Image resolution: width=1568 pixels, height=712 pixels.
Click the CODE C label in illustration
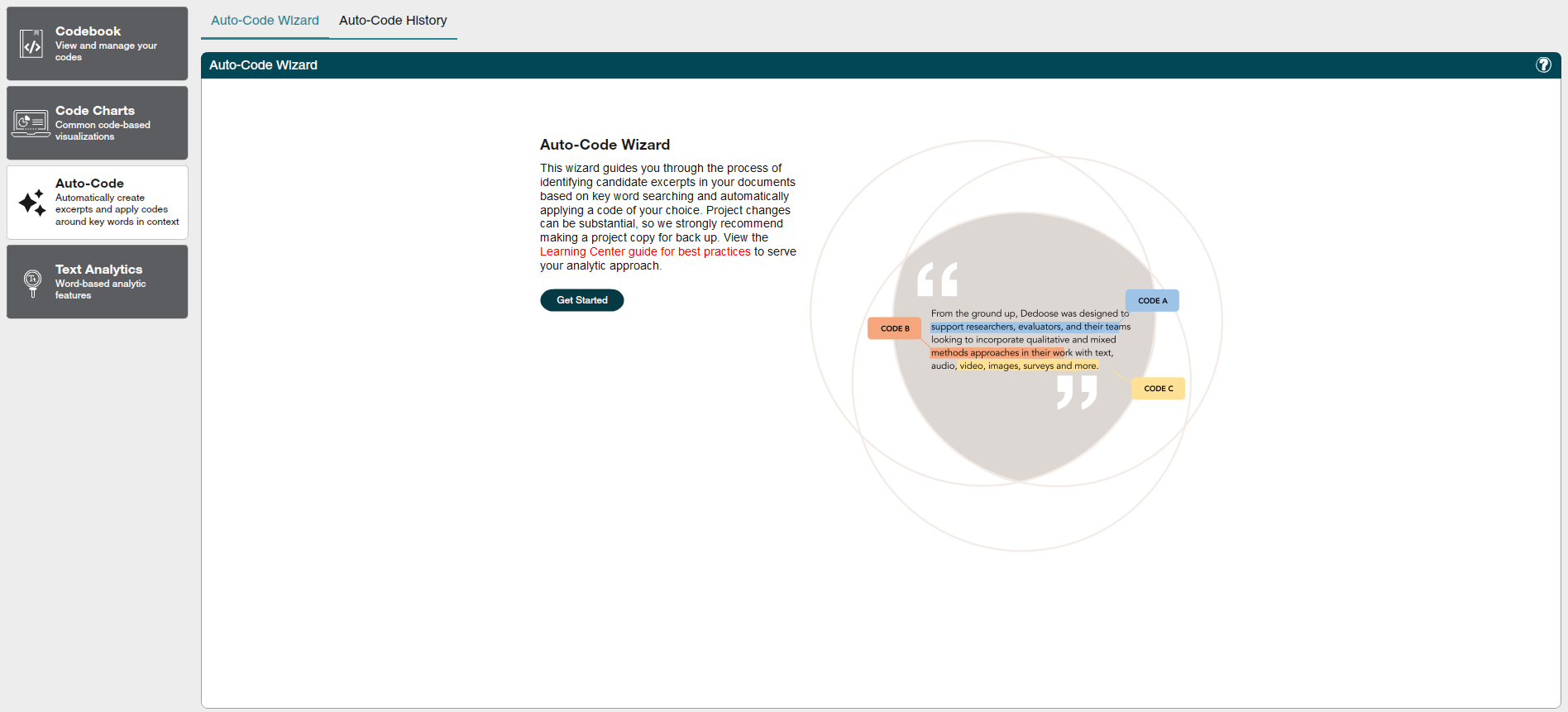tap(1158, 389)
